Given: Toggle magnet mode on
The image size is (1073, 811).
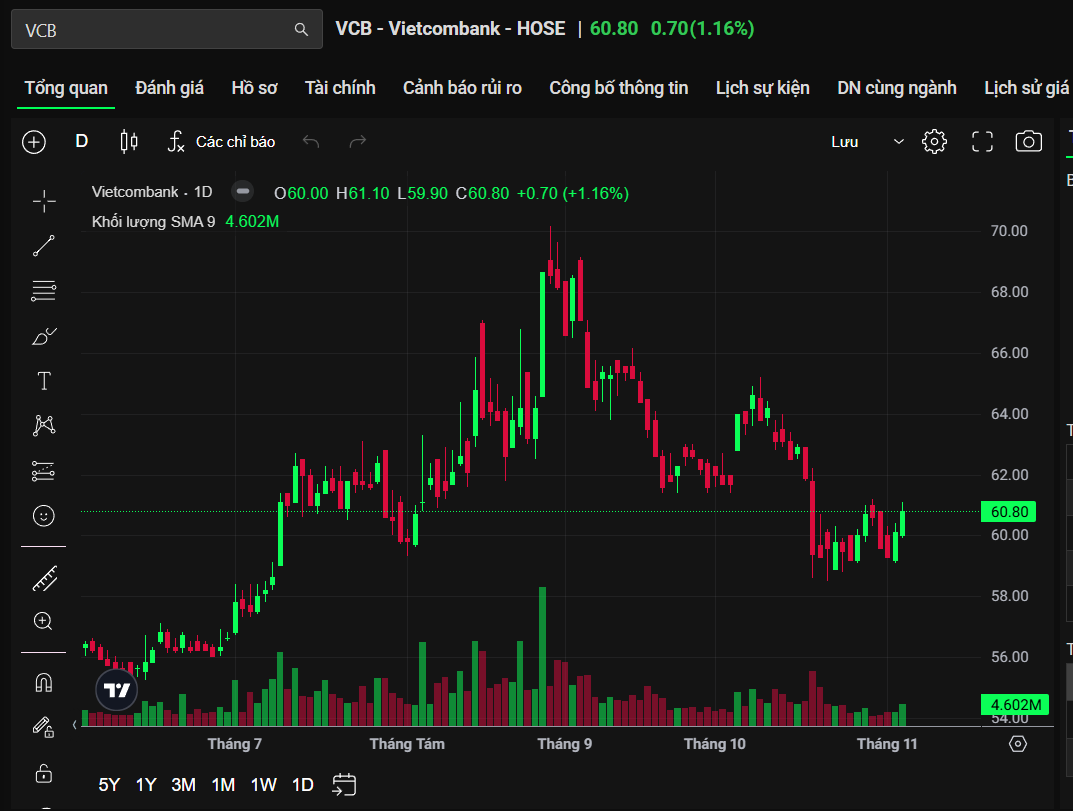Looking at the screenshot, I should pos(44,683).
